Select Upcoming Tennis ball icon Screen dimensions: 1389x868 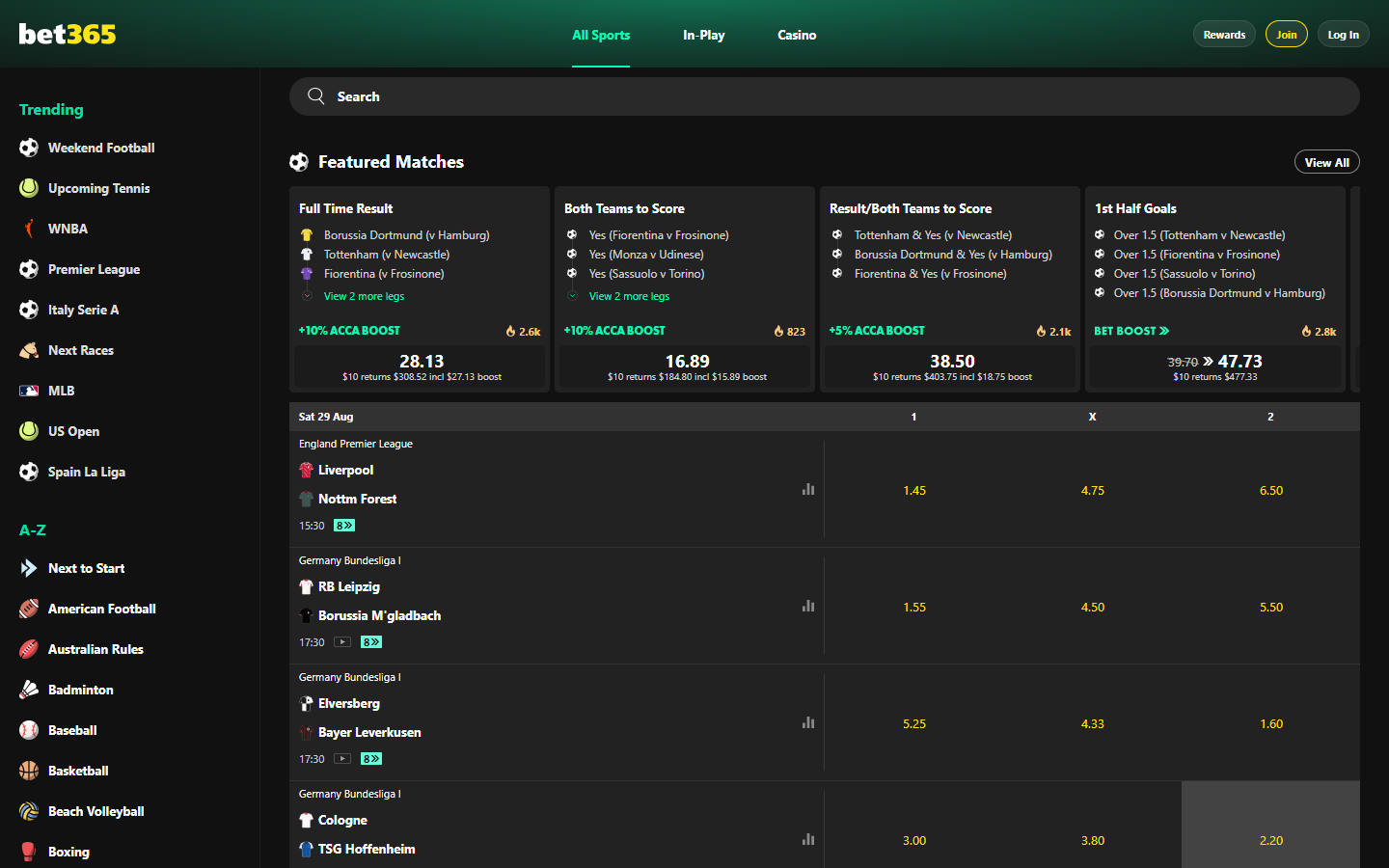[x=29, y=188]
